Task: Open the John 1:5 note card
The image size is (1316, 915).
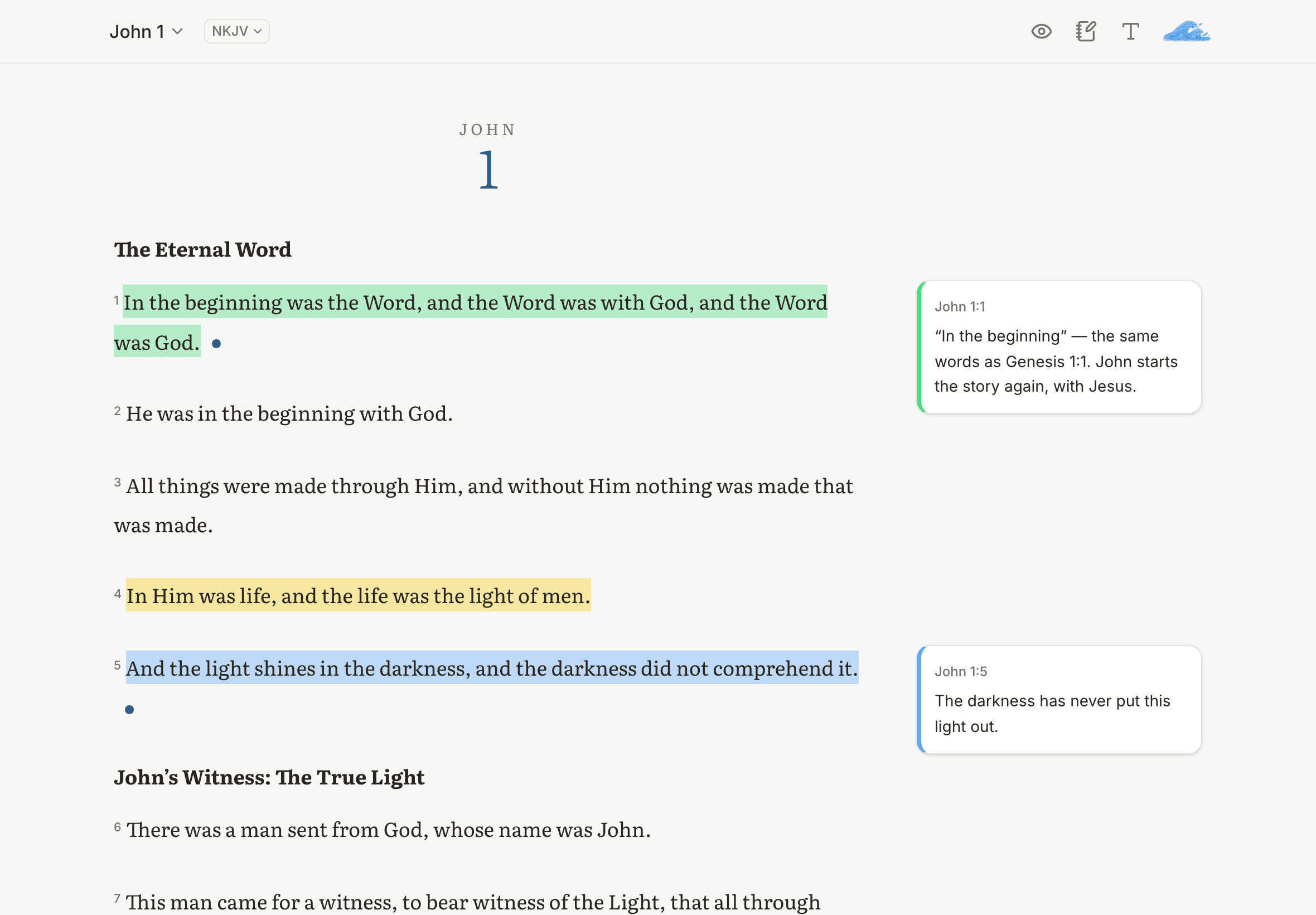Action: coord(1059,700)
